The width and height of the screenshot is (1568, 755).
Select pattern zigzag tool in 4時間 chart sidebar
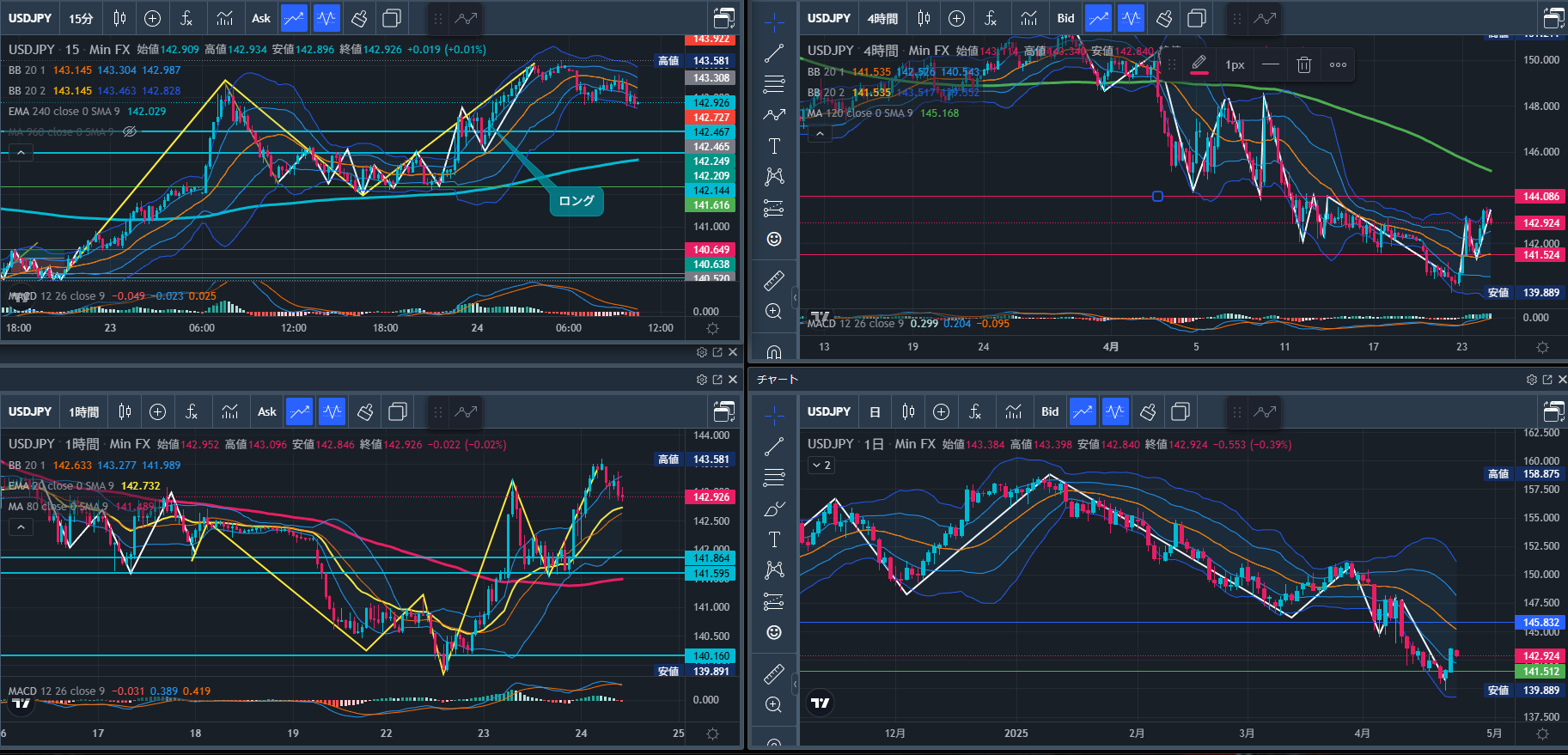click(x=774, y=115)
